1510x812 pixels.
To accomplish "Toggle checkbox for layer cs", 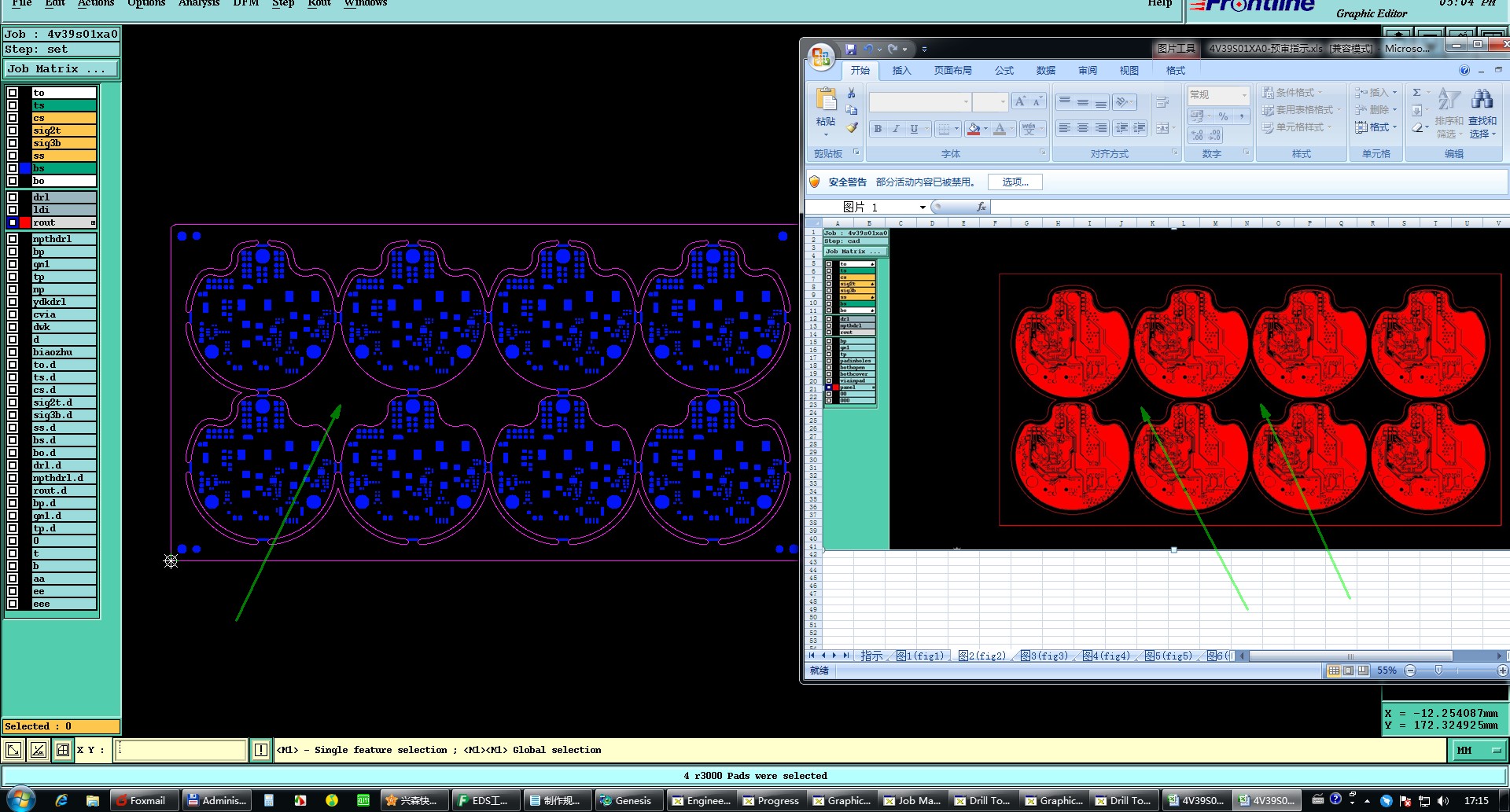I will (x=13, y=118).
